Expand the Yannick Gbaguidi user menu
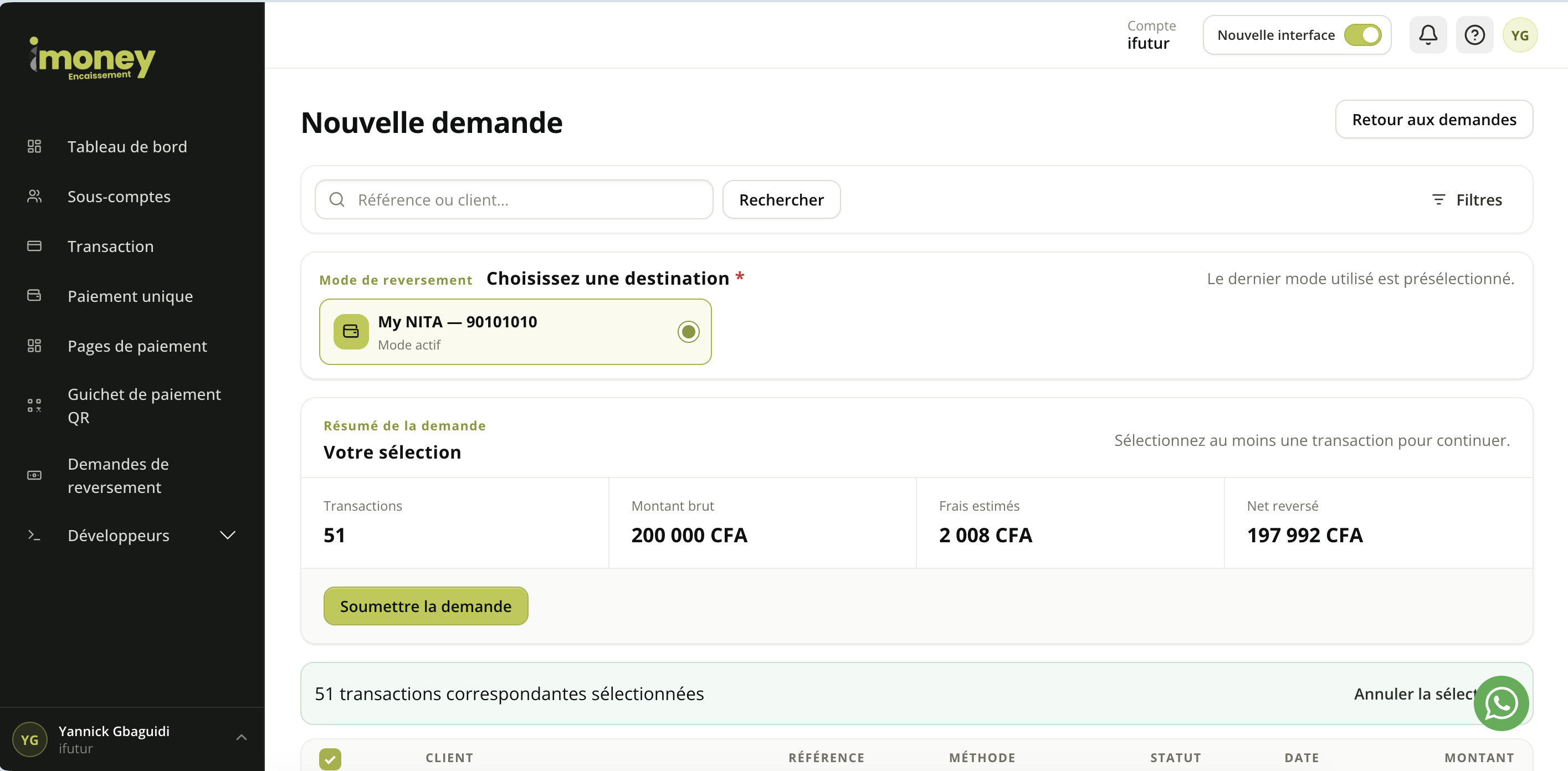This screenshot has height=771, width=1568. click(x=241, y=738)
